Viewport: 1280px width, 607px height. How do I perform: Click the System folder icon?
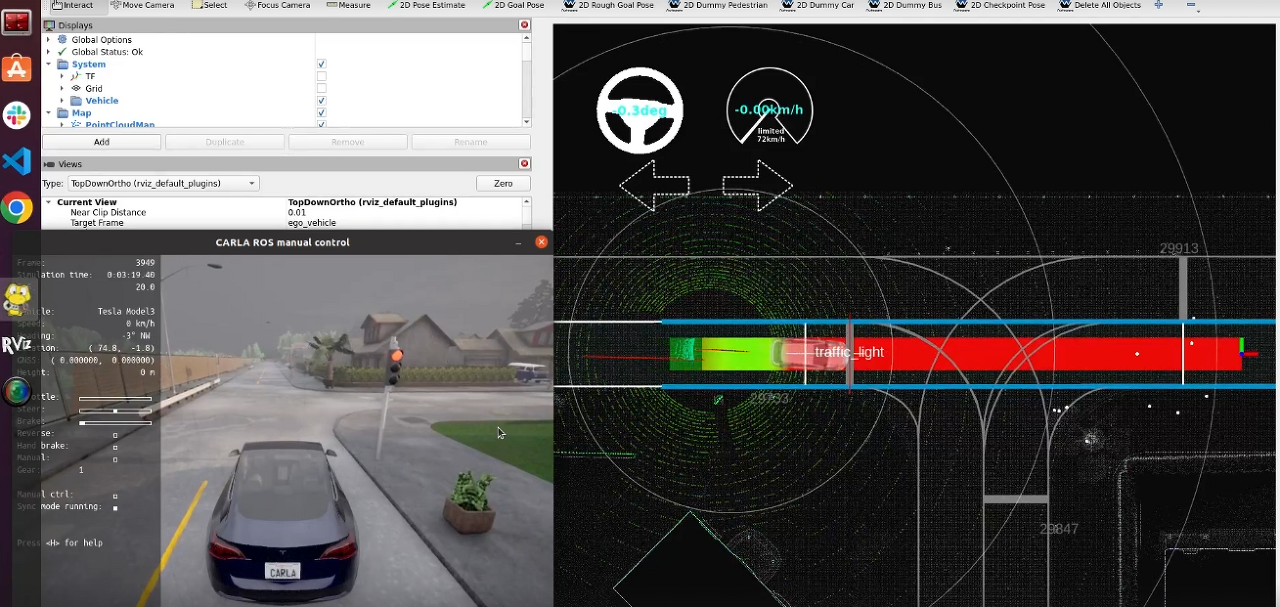pos(62,64)
